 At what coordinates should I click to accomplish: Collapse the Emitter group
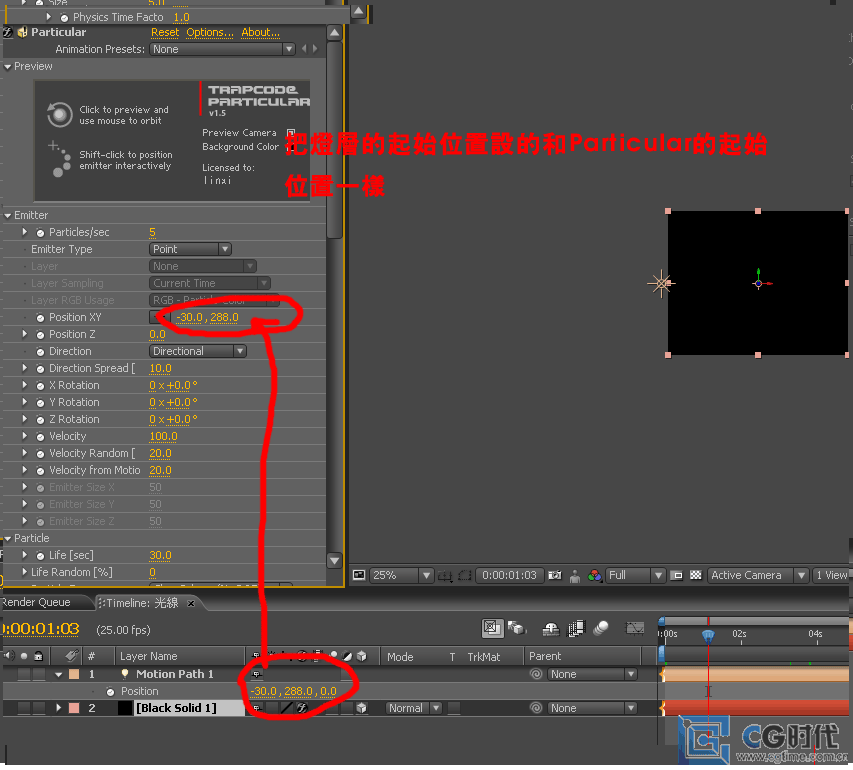(8, 215)
